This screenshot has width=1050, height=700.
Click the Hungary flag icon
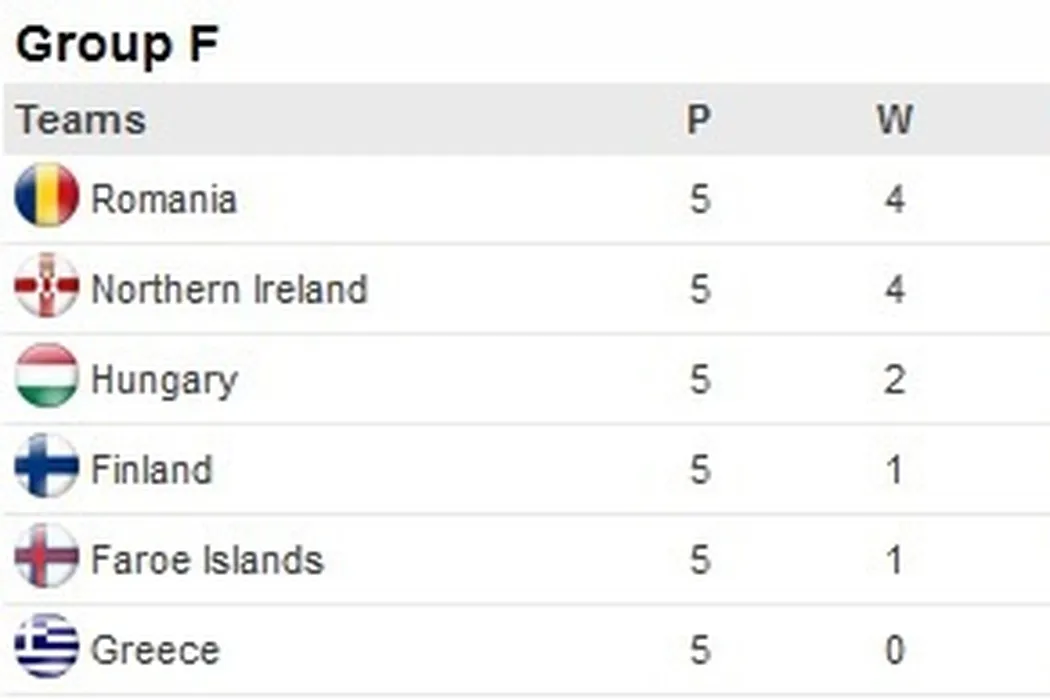pos(46,376)
